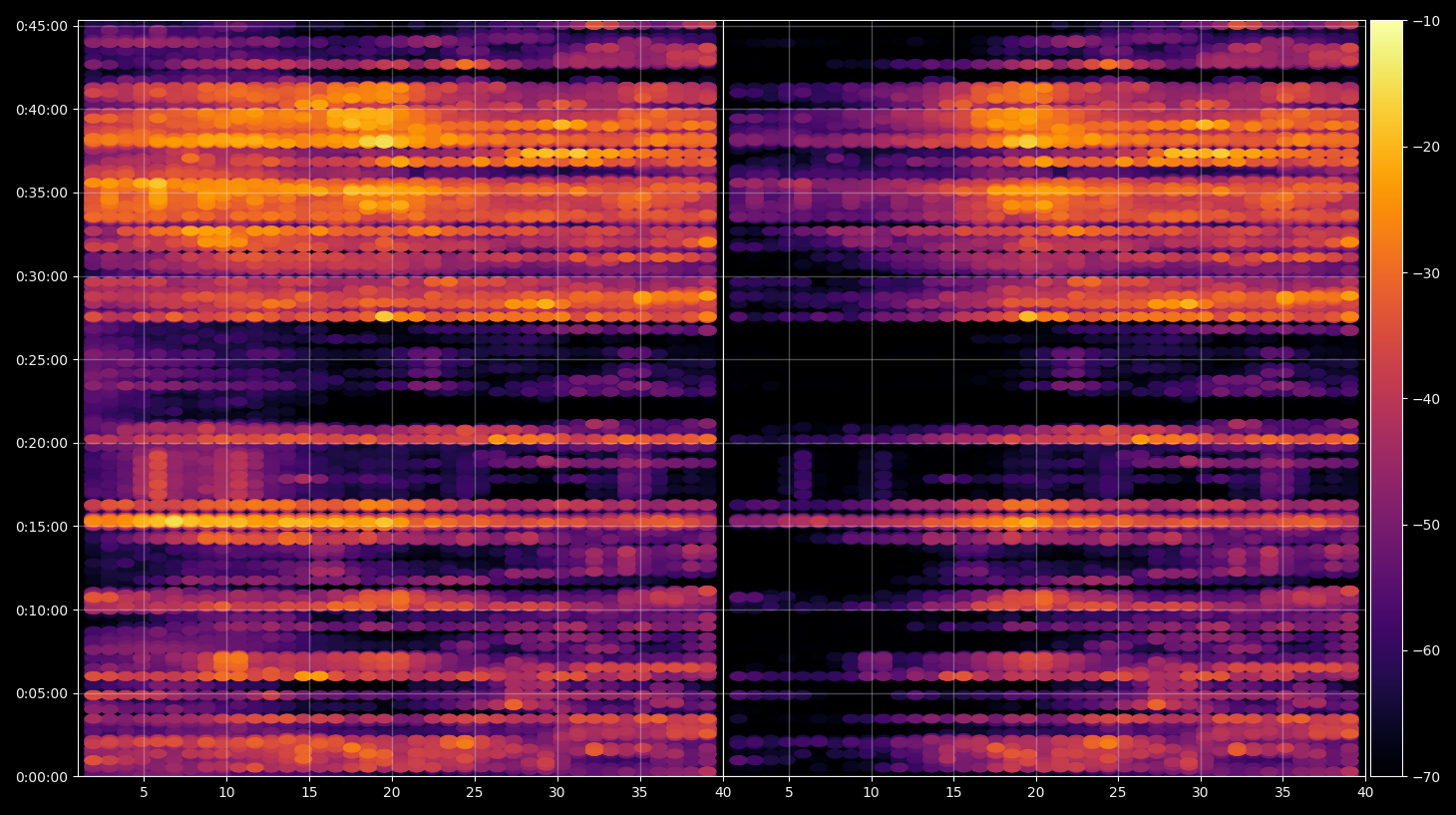
Task: Click x-axis label 15 of left panel
Action: click(x=309, y=793)
